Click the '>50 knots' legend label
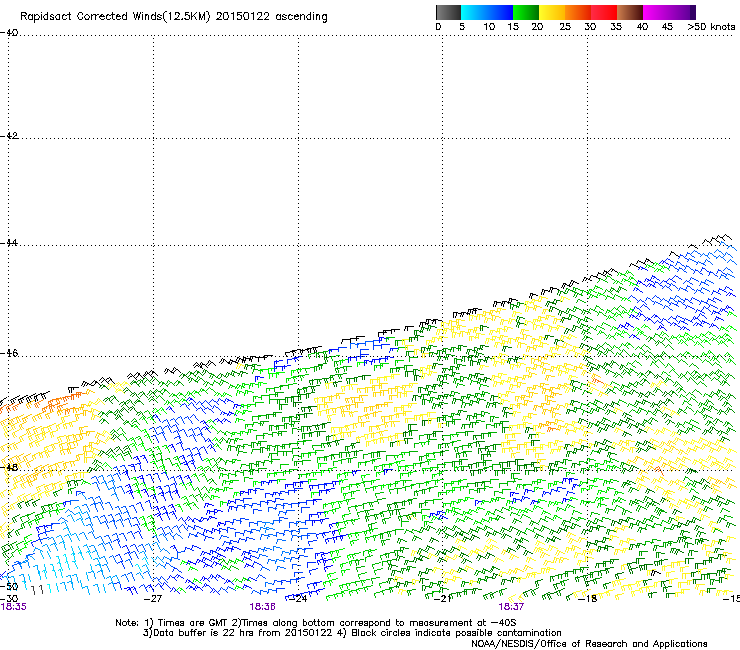The width and height of the screenshot is (740, 650). [711, 27]
